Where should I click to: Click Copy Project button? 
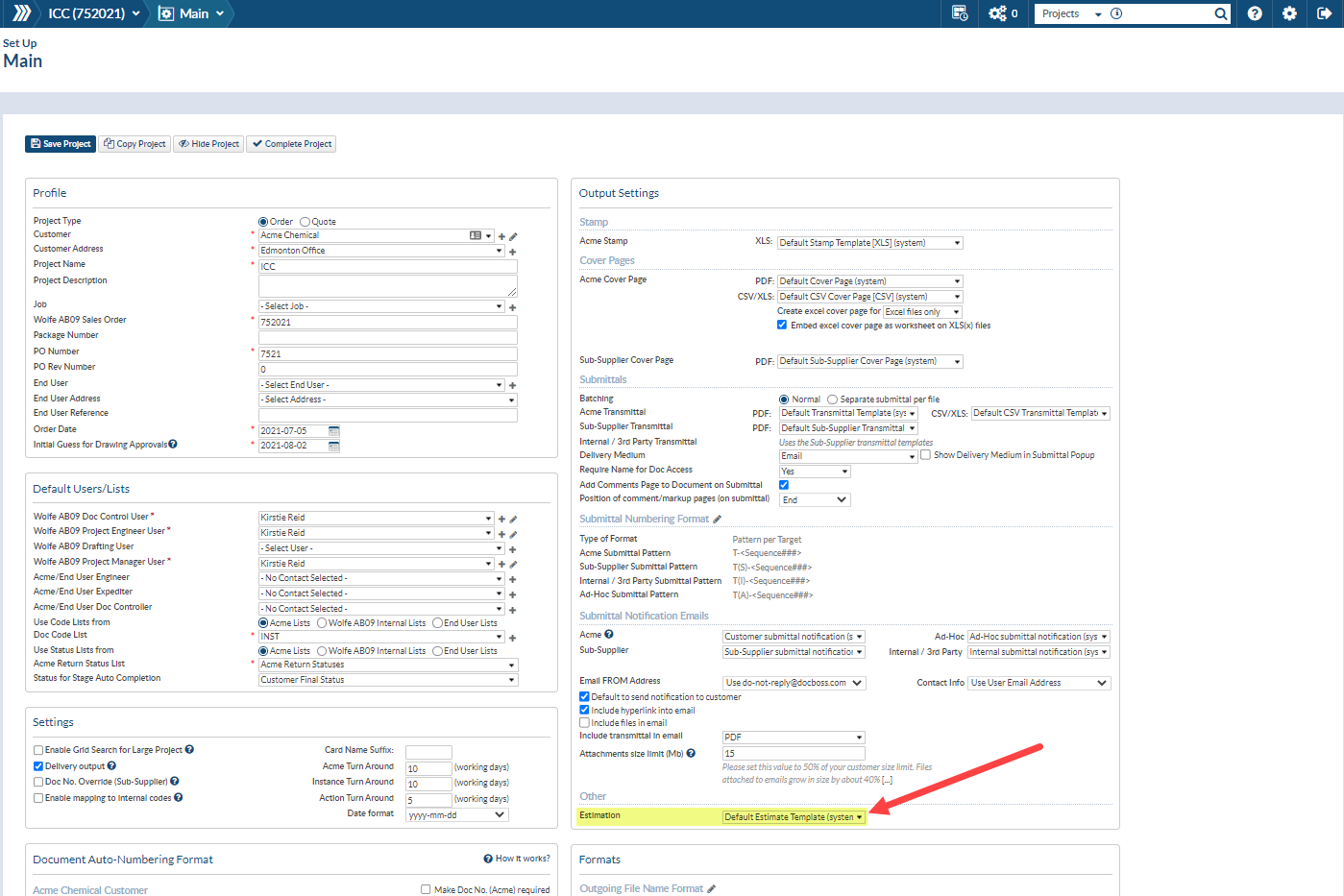[134, 144]
